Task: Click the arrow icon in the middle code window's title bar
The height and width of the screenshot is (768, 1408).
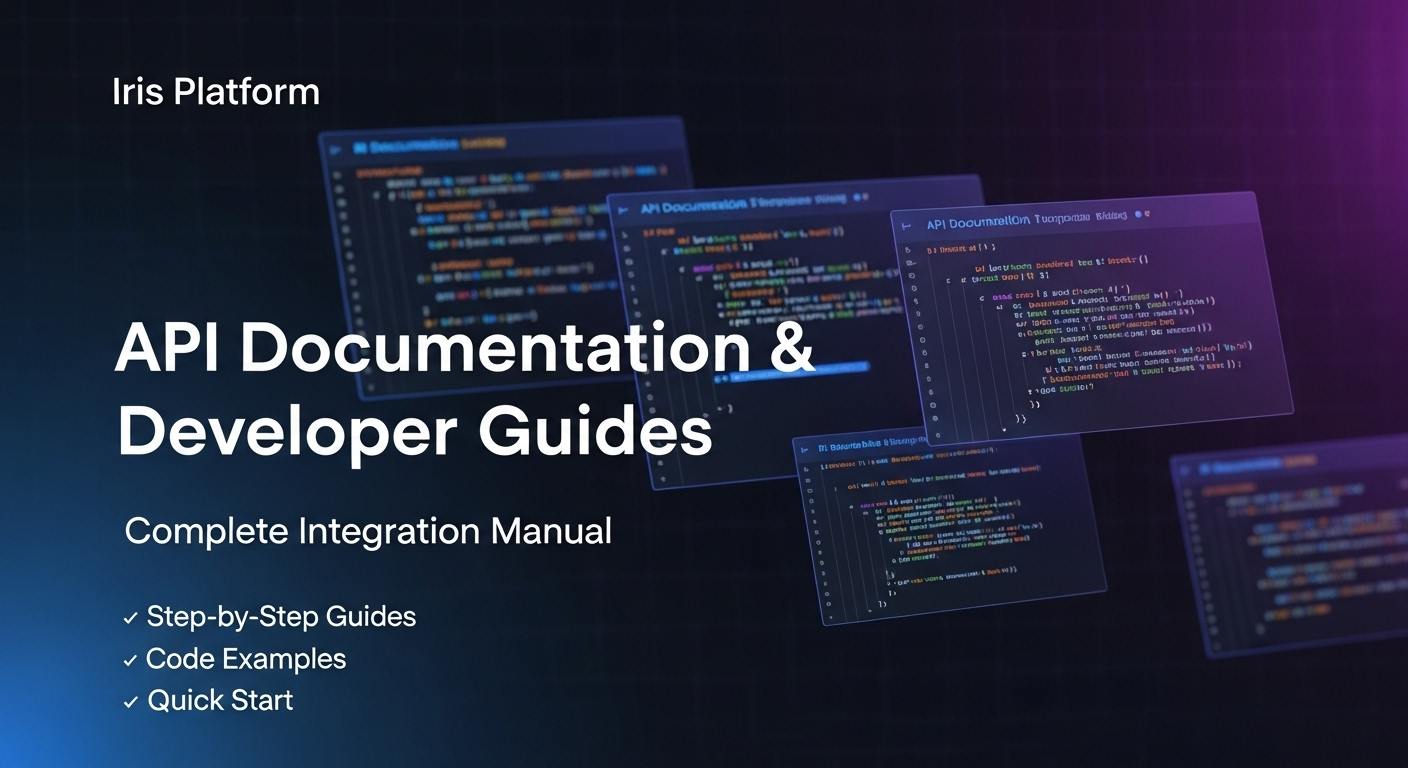Action: click(x=624, y=210)
